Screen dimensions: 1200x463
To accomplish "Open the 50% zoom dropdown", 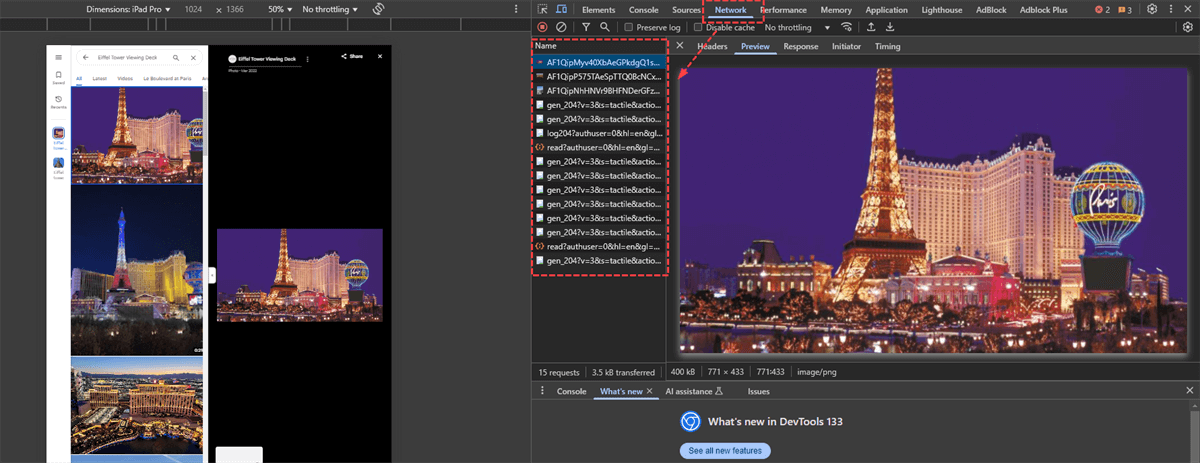I will (x=279, y=9).
